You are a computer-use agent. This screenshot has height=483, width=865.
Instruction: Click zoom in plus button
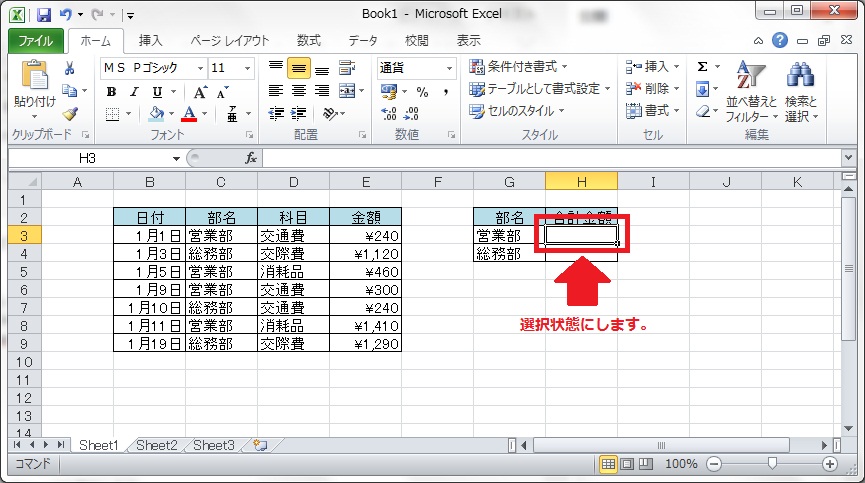point(830,464)
